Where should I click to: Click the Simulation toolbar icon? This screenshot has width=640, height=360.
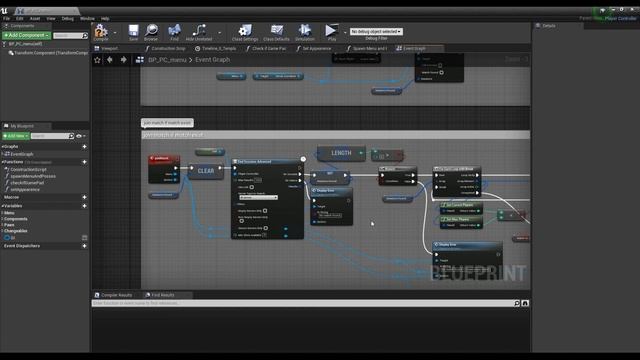305,32
